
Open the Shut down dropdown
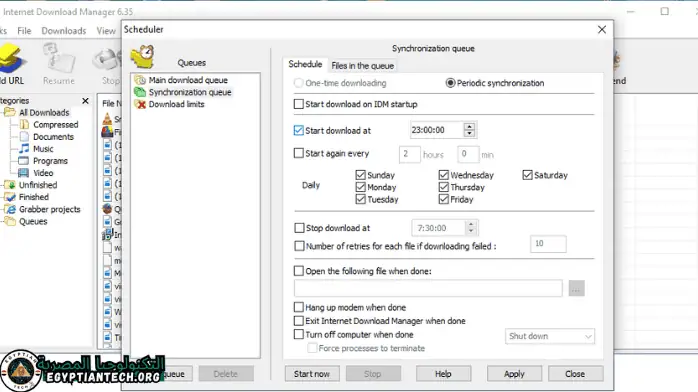(549, 336)
